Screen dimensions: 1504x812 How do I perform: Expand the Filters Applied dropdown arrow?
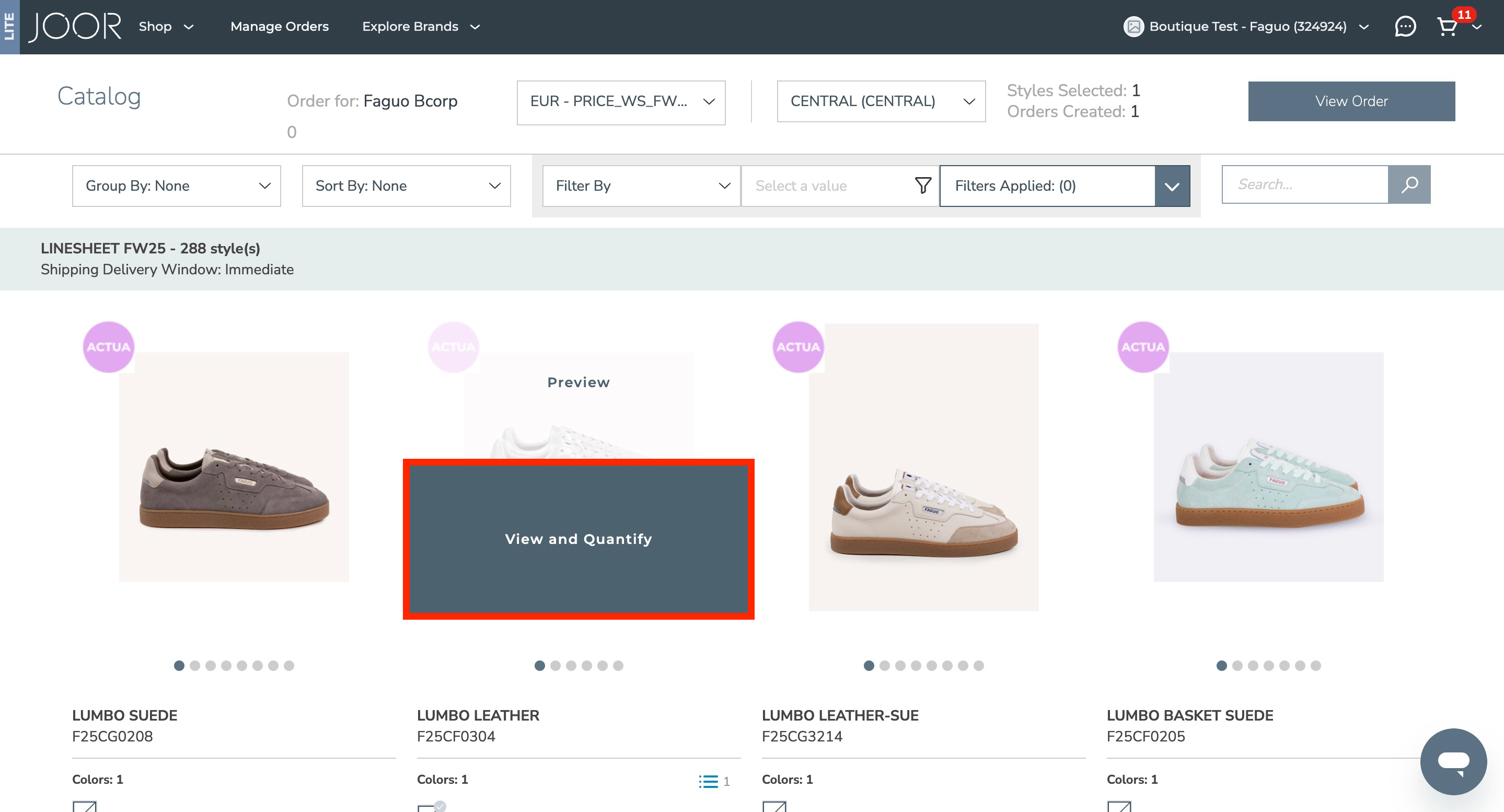[x=1172, y=185]
